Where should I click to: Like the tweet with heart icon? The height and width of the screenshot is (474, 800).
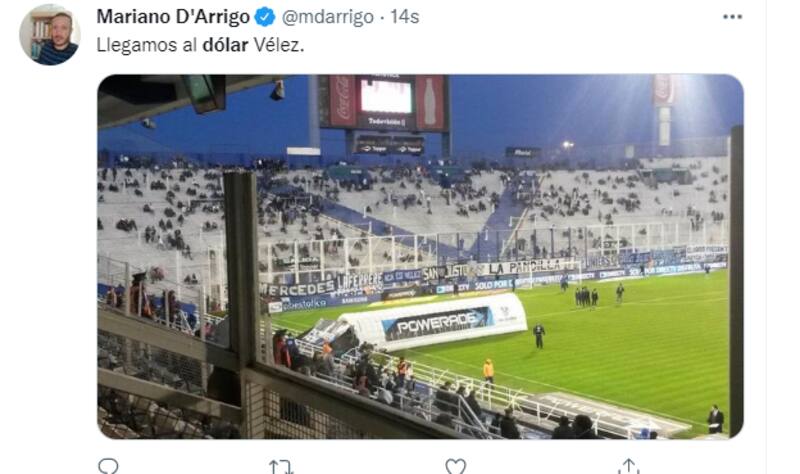[x=455, y=466]
